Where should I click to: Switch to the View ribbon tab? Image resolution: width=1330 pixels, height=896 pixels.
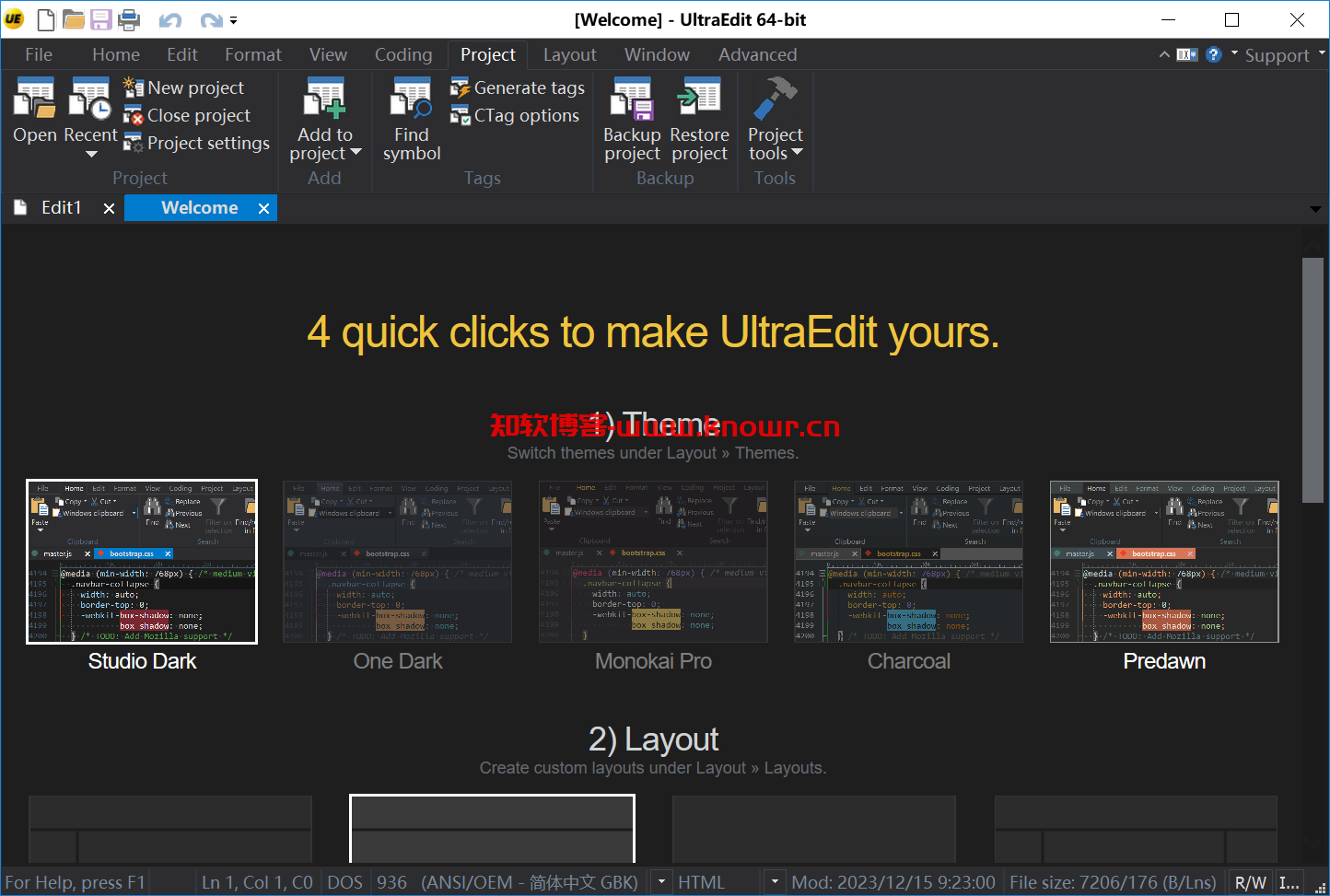(x=329, y=54)
